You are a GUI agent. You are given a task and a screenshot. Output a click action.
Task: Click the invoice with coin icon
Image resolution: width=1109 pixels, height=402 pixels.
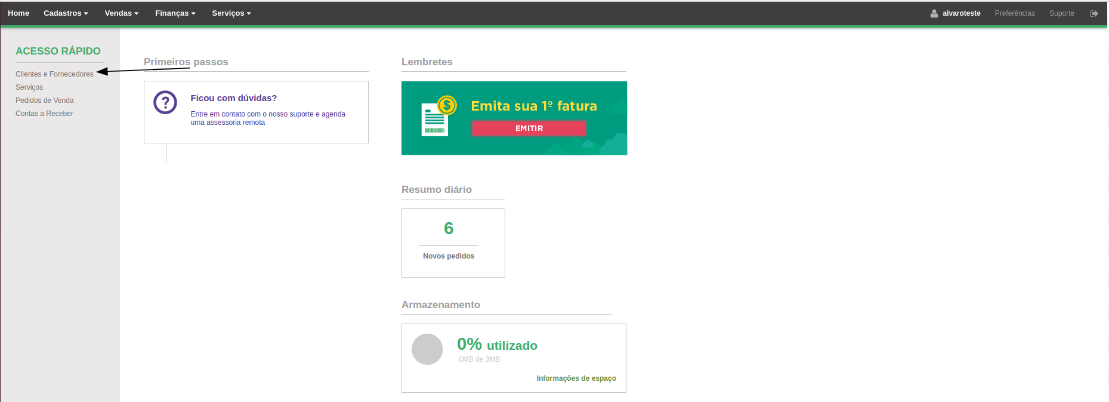coord(439,116)
